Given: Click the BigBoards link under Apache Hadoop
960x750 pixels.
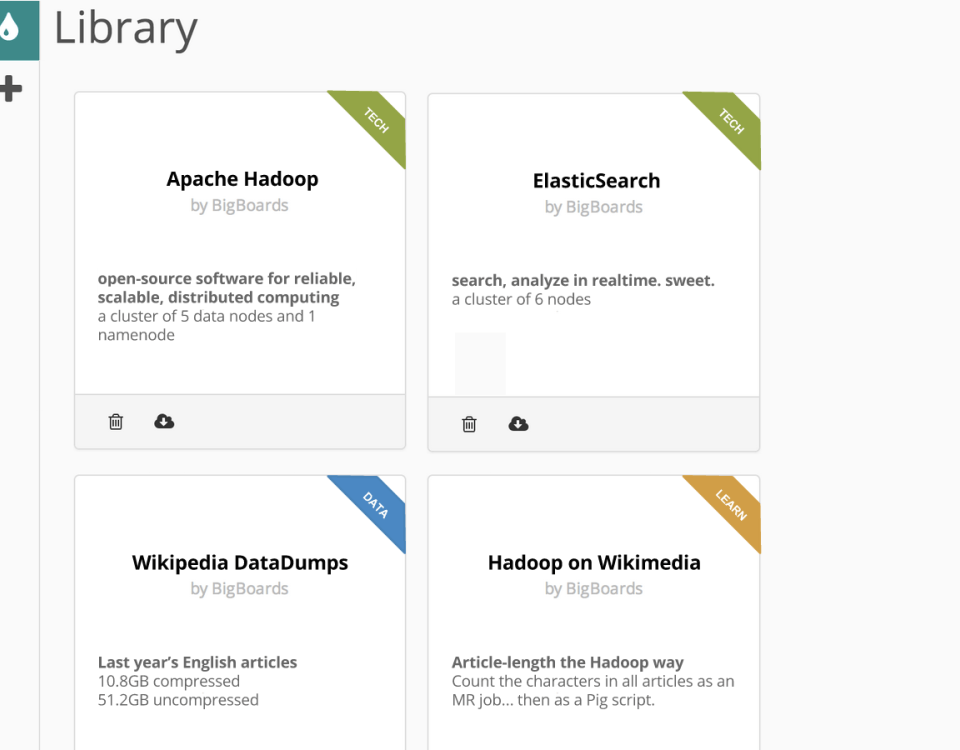Looking at the screenshot, I should 252,205.
